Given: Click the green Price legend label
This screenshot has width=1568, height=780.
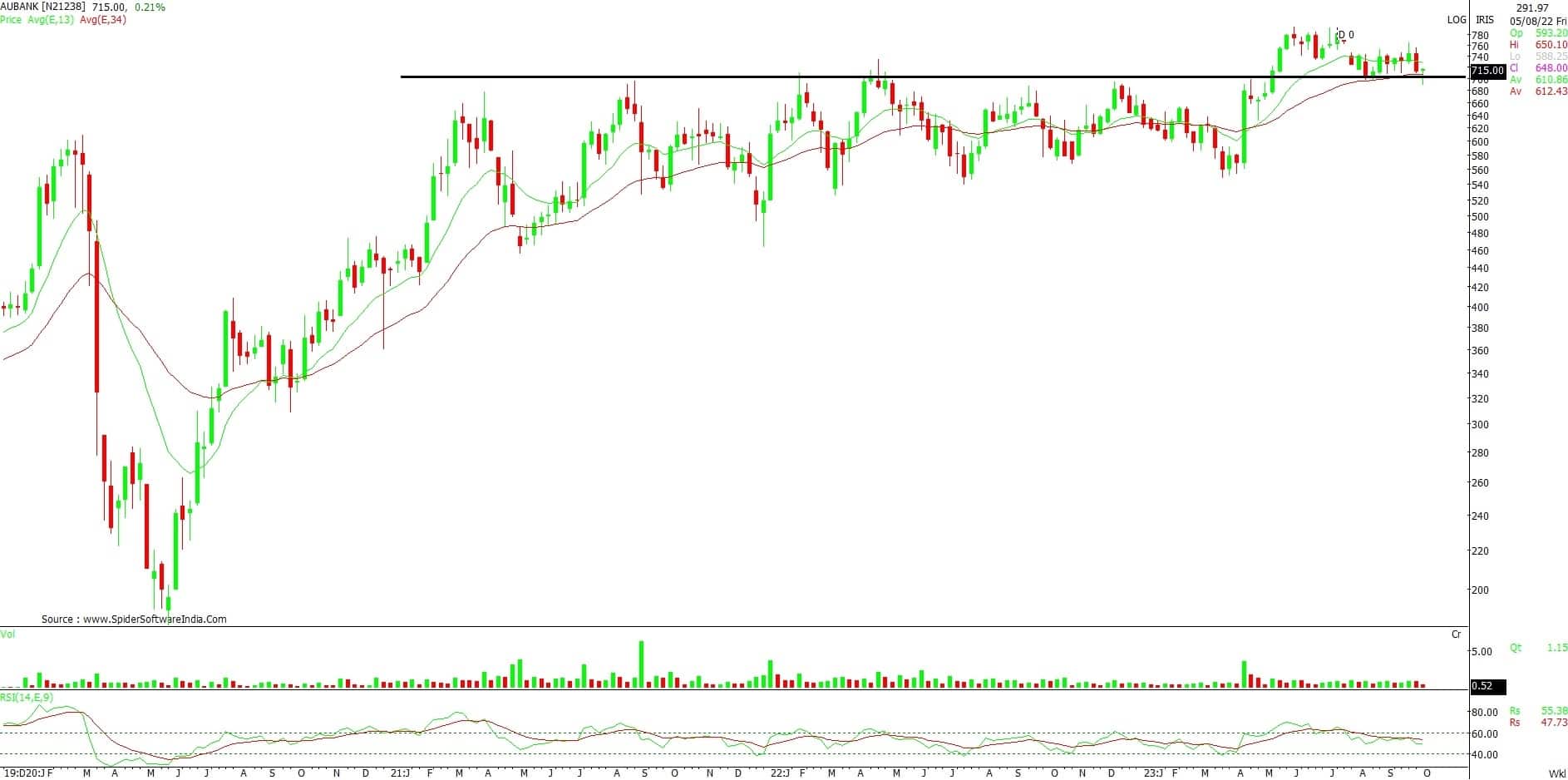Looking at the screenshot, I should (x=11, y=19).
